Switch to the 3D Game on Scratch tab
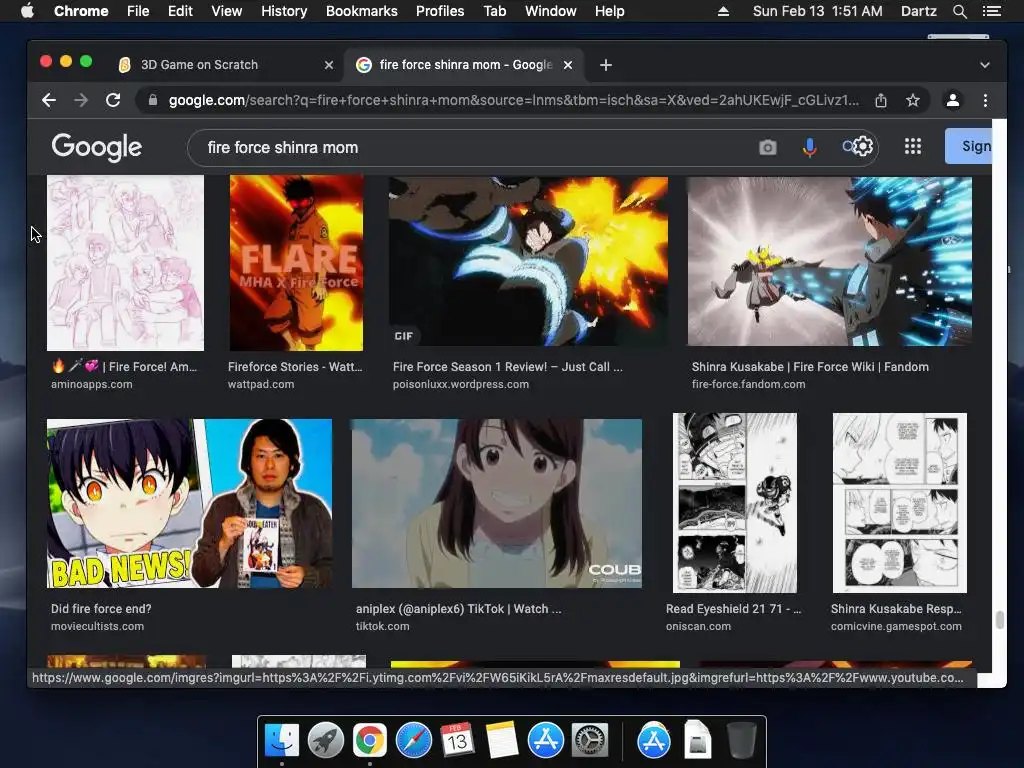The height and width of the screenshot is (768, 1024). click(x=200, y=65)
